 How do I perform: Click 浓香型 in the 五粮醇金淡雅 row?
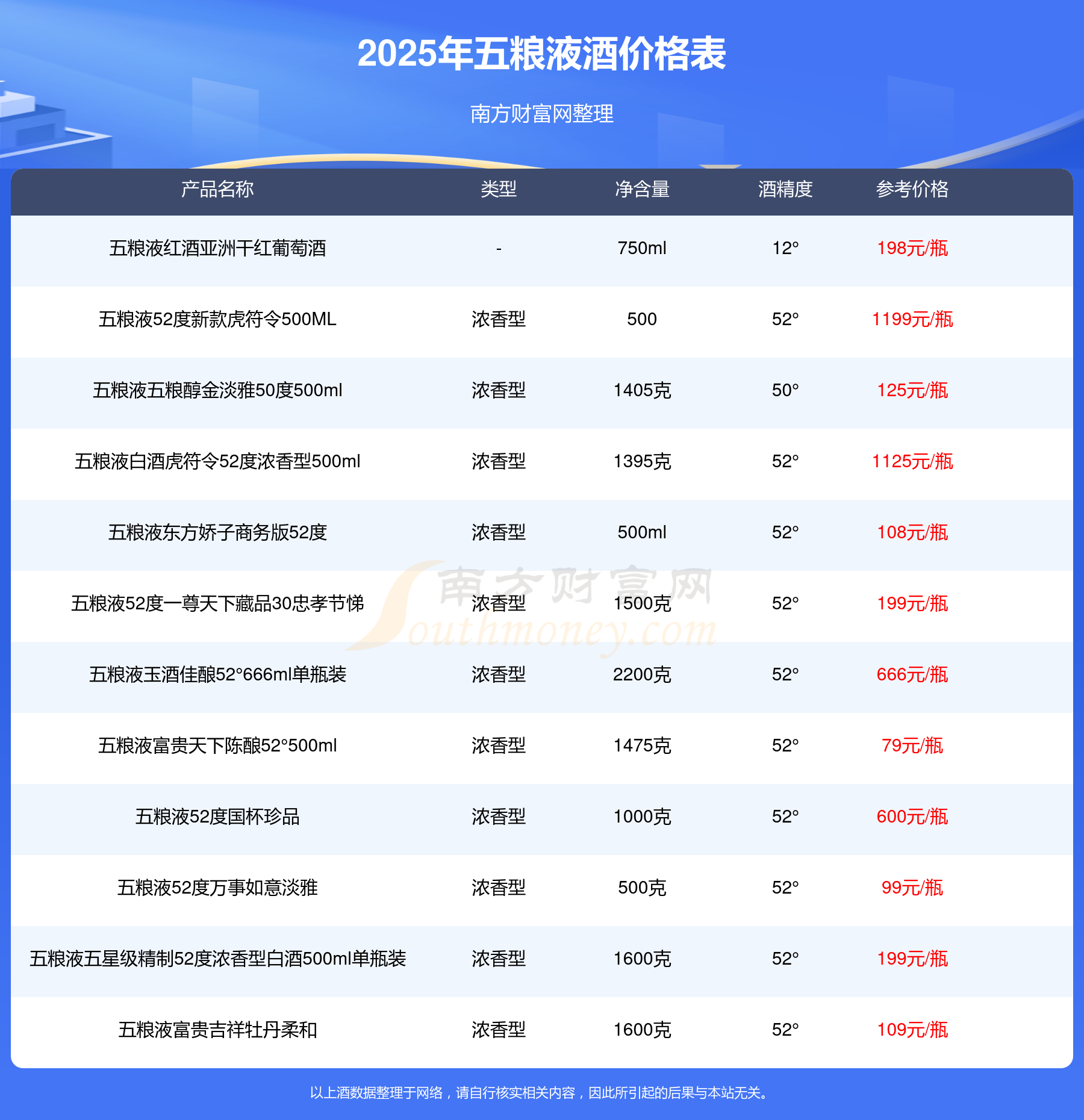point(499,390)
